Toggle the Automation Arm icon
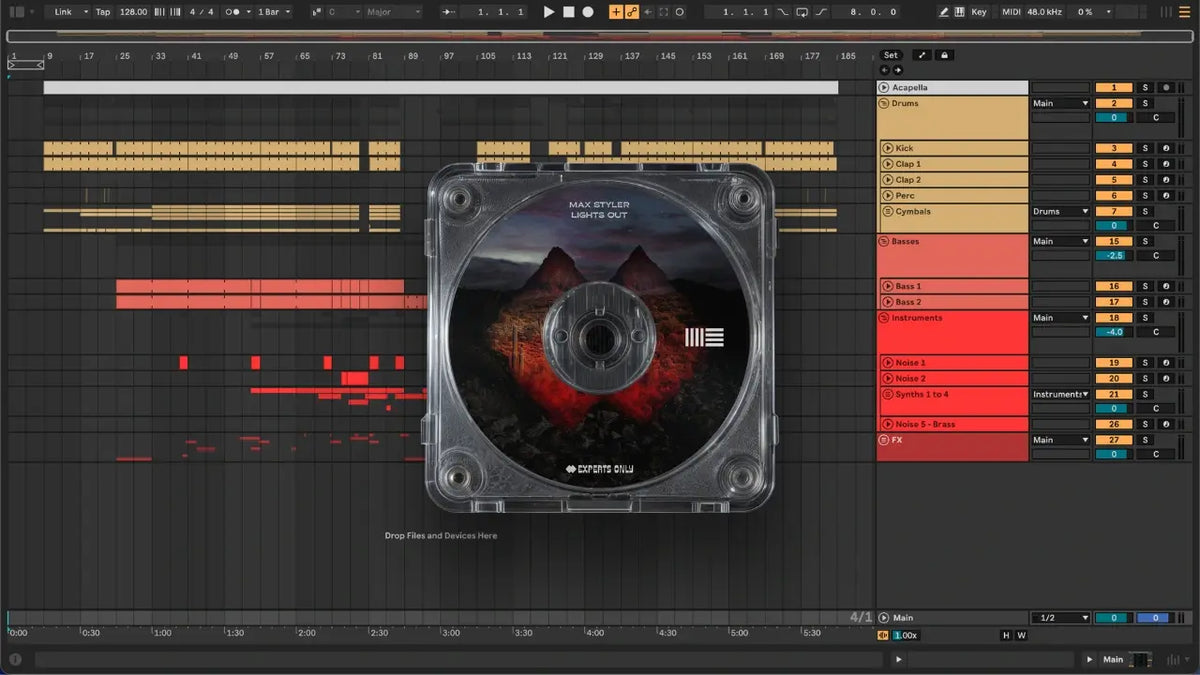Image resolution: width=1200 pixels, height=675 pixels. [x=632, y=12]
